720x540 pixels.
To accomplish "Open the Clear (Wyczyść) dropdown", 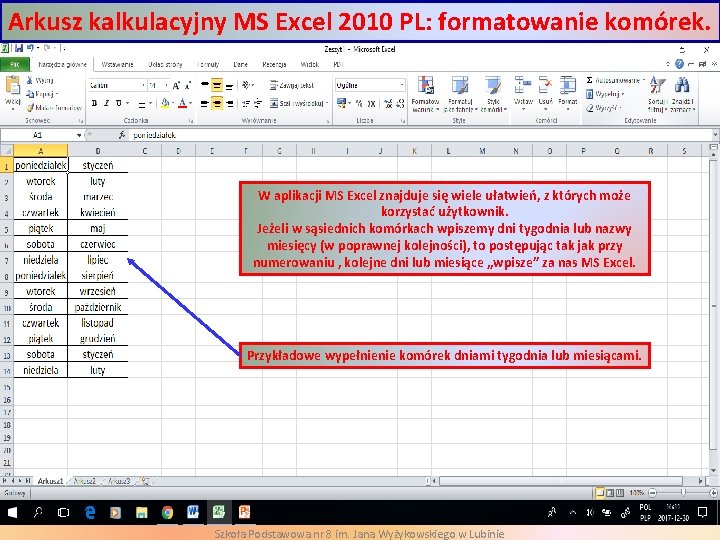I will pos(603,108).
